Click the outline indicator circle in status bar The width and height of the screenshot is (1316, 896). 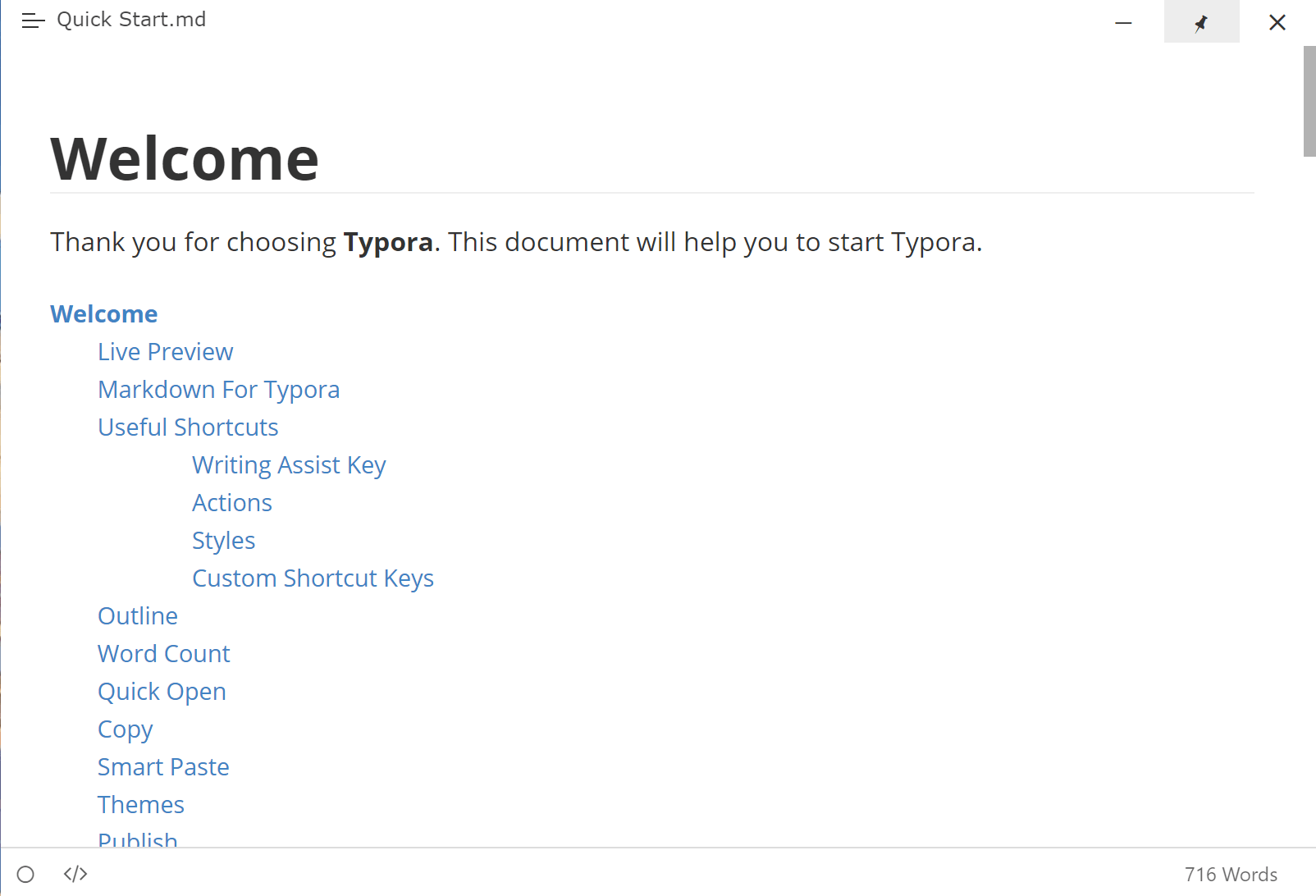25,874
